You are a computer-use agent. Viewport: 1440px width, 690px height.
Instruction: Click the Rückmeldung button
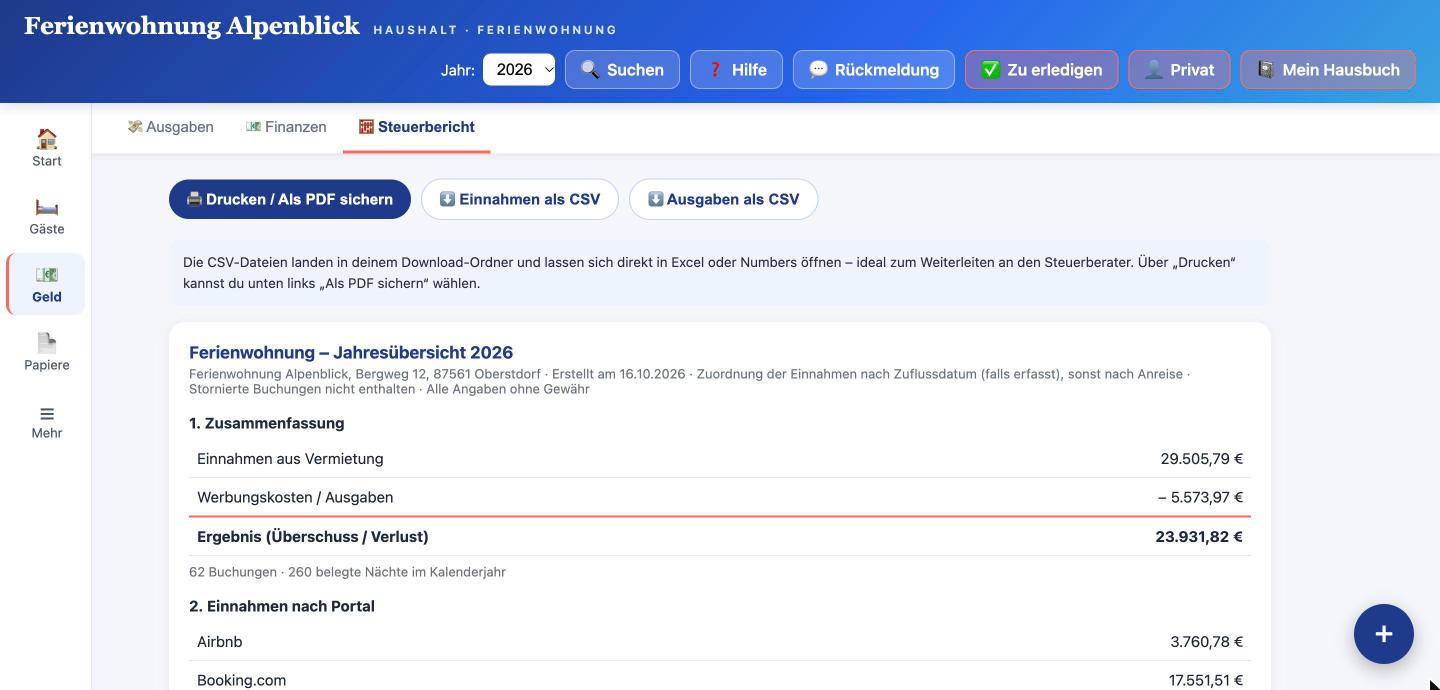pos(874,70)
